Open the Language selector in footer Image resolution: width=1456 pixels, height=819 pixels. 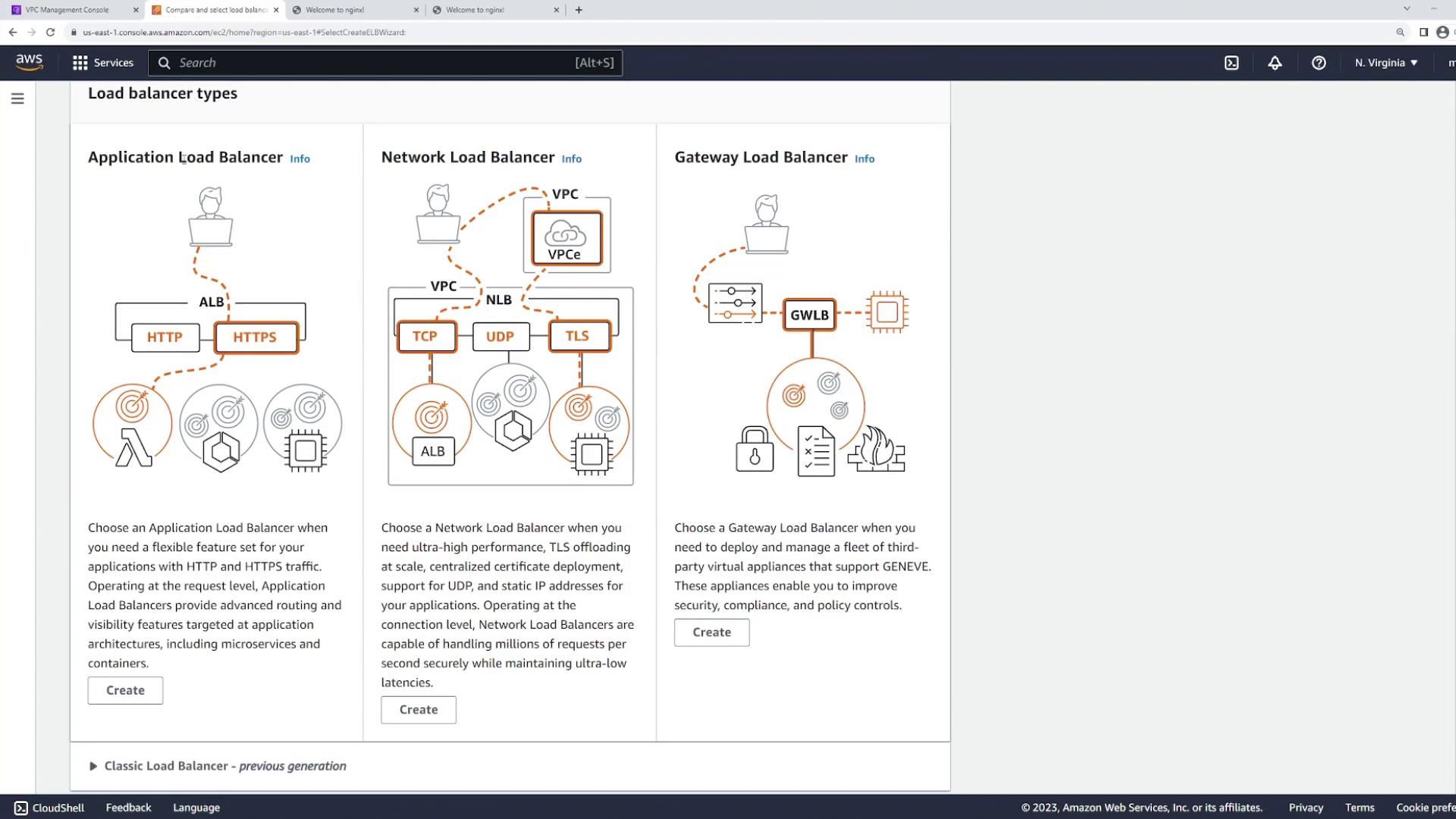click(x=196, y=808)
